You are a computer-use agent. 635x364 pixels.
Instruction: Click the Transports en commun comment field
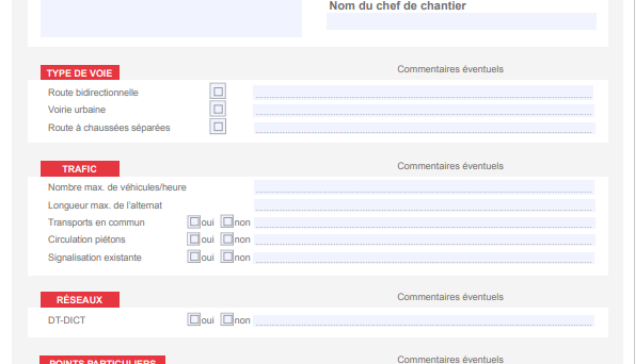[x=424, y=223]
